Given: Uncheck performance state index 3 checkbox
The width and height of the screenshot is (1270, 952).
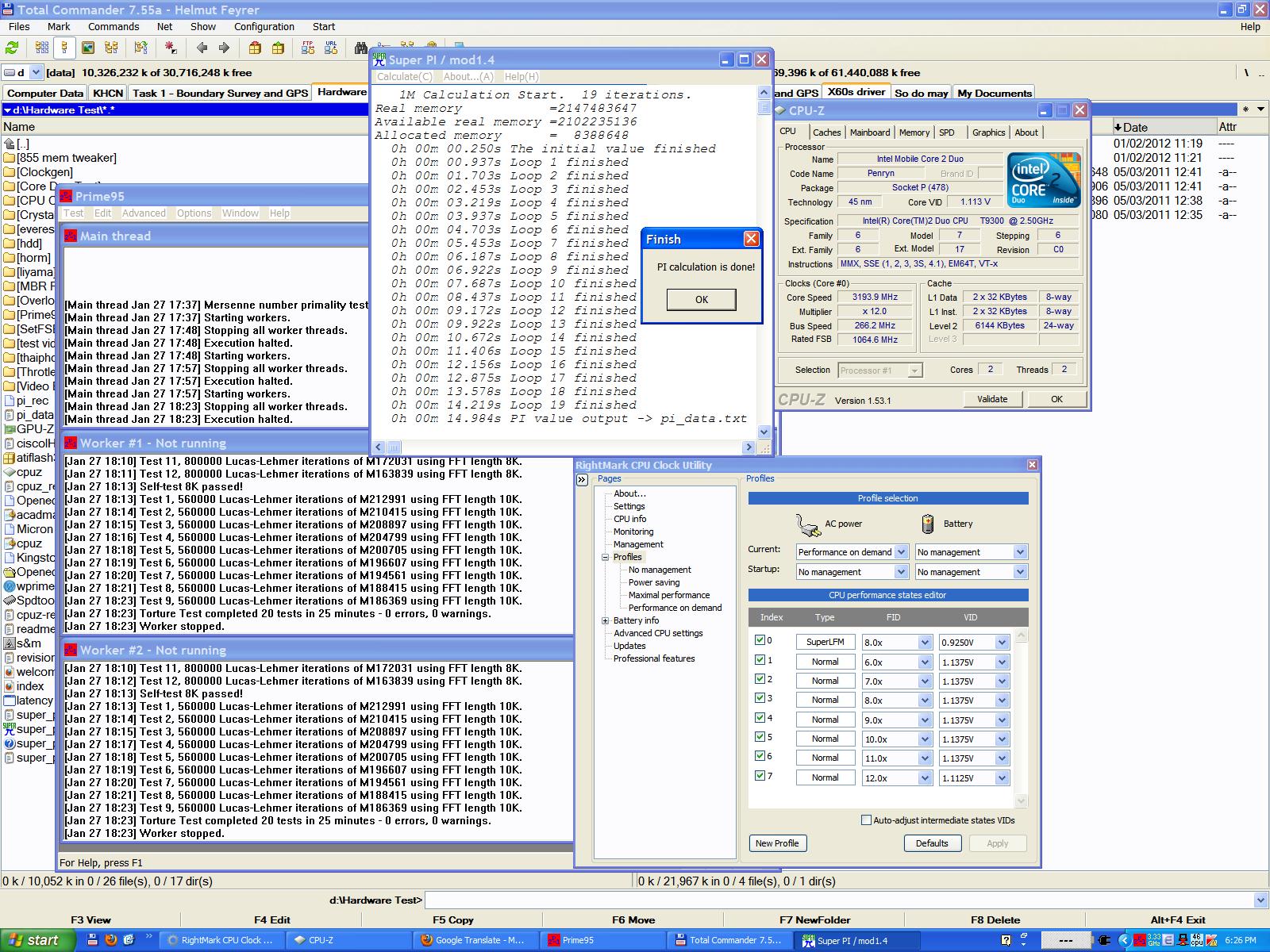Looking at the screenshot, I should pyautogui.click(x=760, y=697).
